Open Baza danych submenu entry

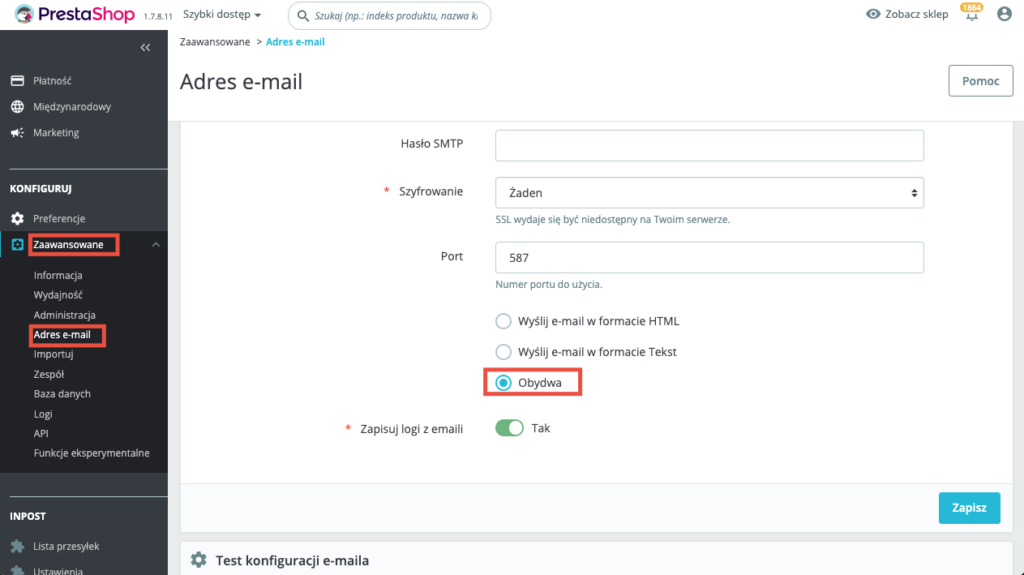pyautogui.click(x=62, y=394)
